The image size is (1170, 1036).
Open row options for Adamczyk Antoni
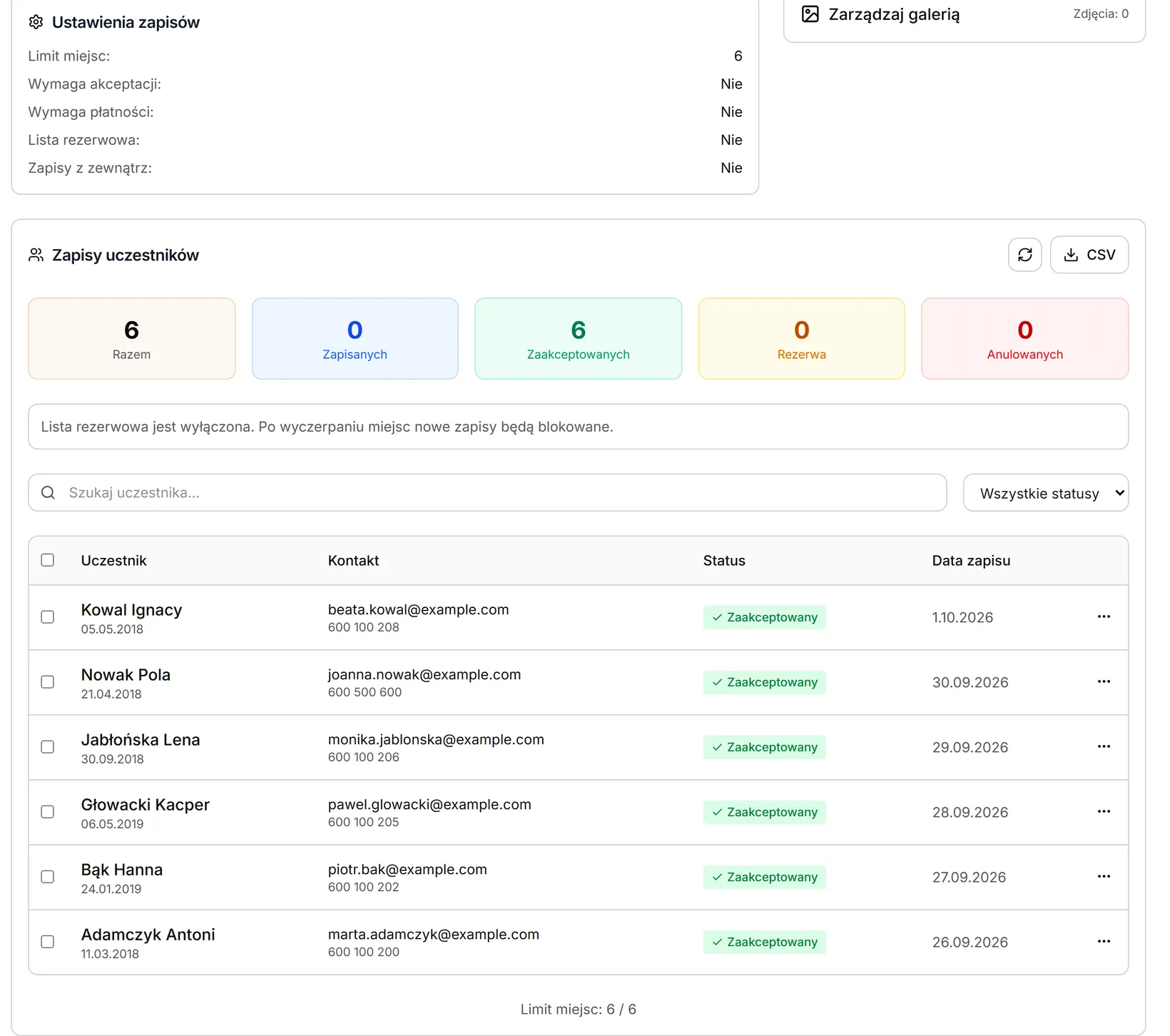pos(1103,942)
